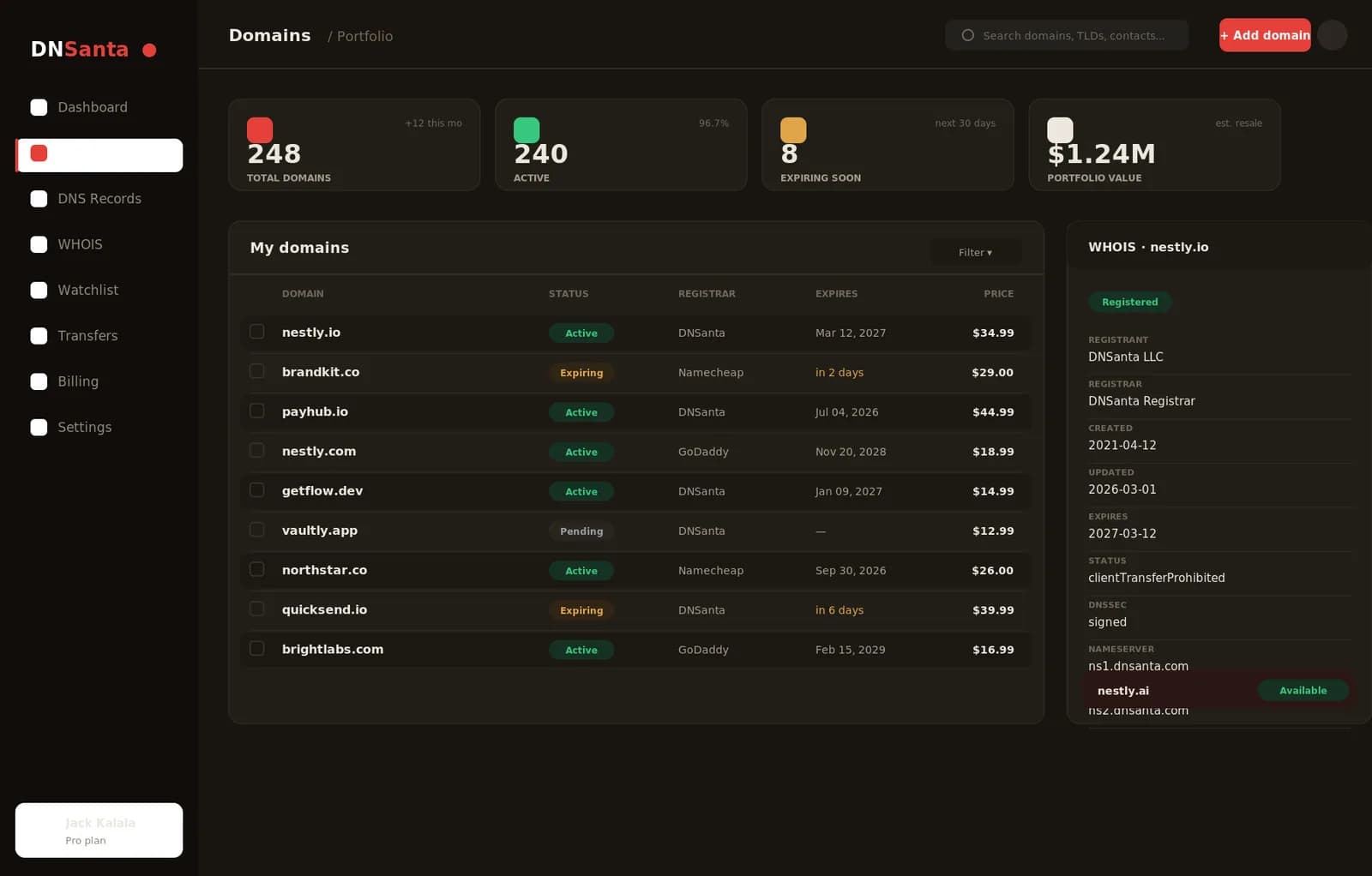Tick the getflow.dev checkbox
This screenshot has width=1372, height=876.
pyautogui.click(x=256, y=489)
